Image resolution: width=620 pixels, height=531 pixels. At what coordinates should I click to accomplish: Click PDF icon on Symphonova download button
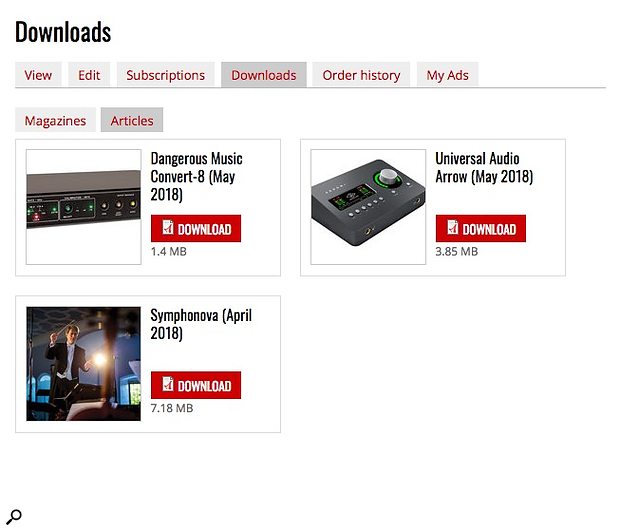[x=168, y=384]
